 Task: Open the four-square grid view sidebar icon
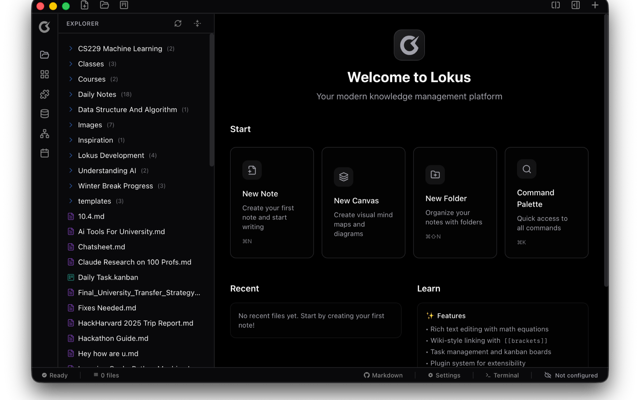44,74
